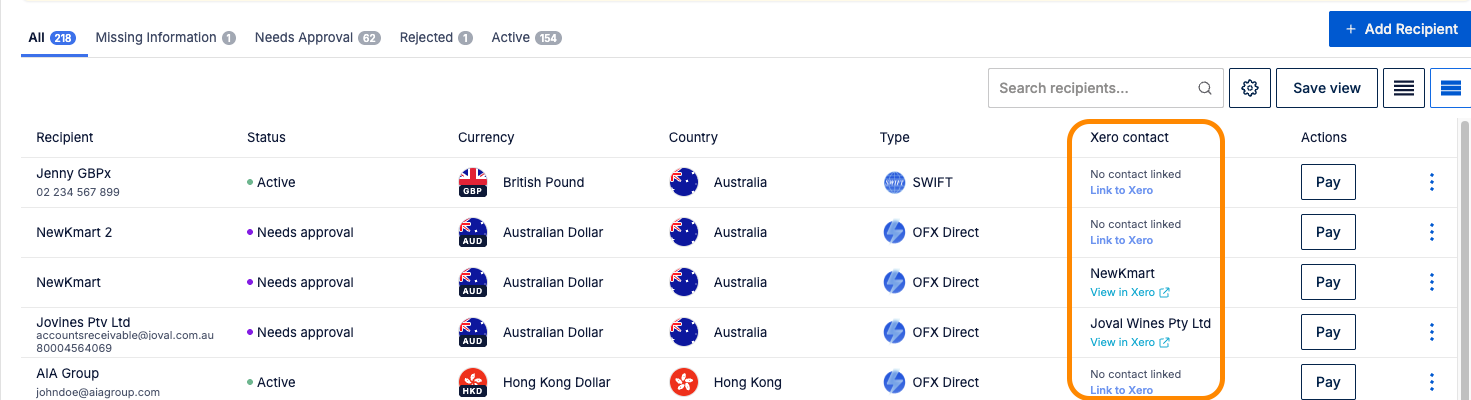Open three-dot menu for AIA Group
1471x400 pixels.
1432,382
